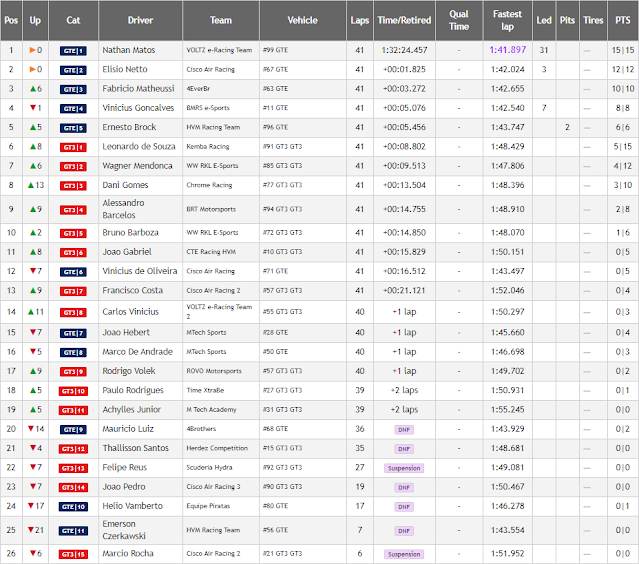Sort by Fastest lap column header

507,20
